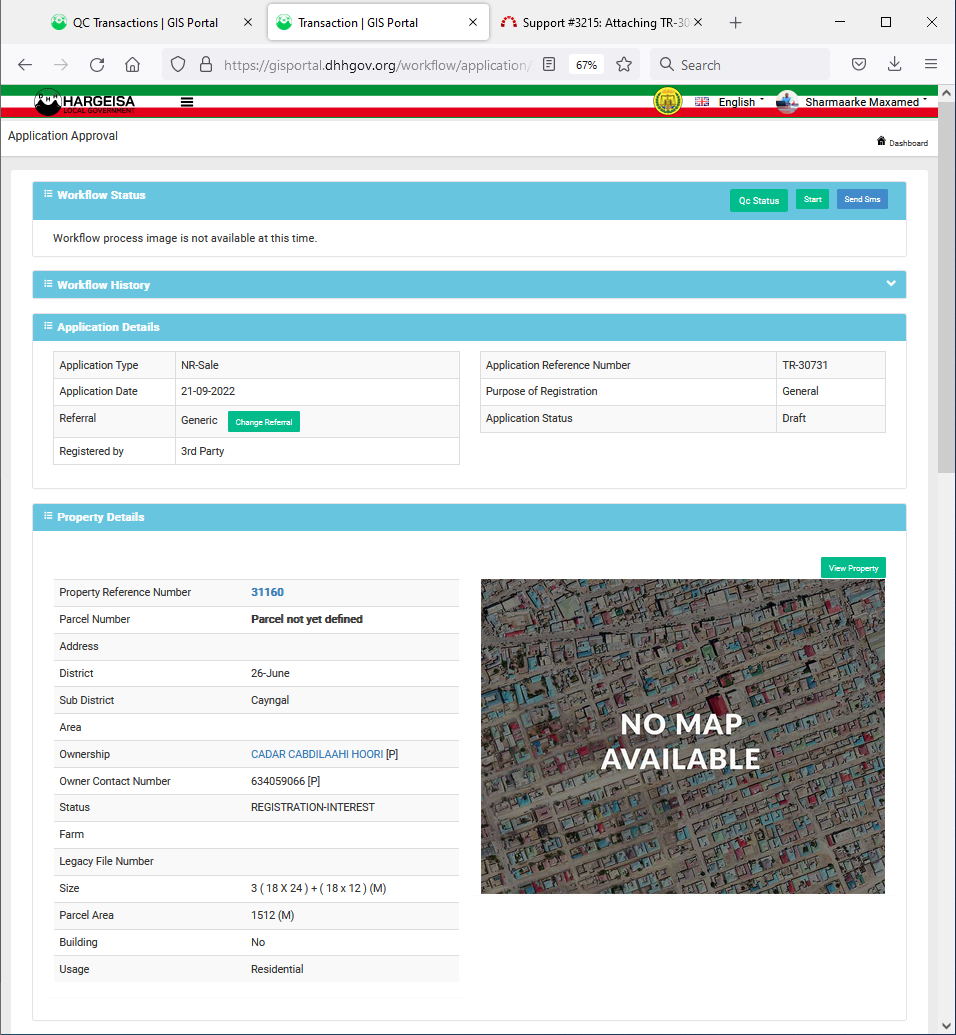Click the search magnifier icon

coord(667,65)
